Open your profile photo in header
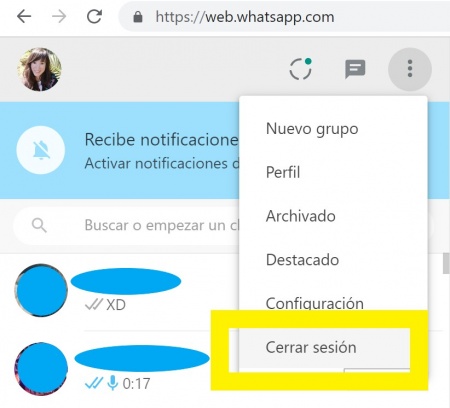The width and height of the screenshot is (450, 408). click(40, 69)
